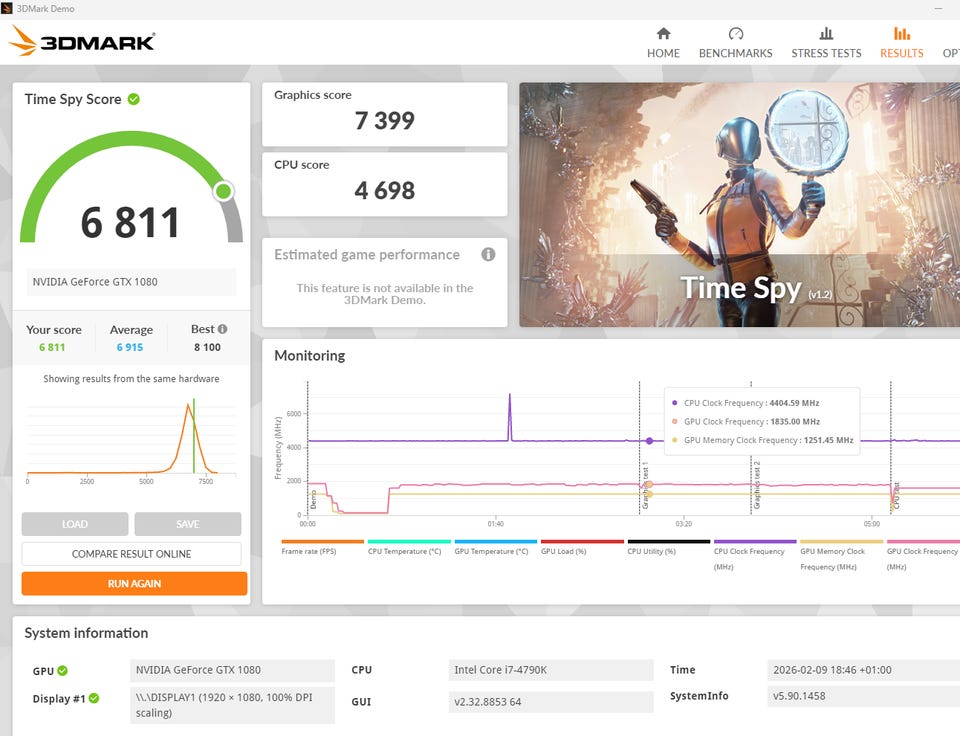
Task: Click the Intel Core i7-4790K field
Action: (x=551, y=670)
